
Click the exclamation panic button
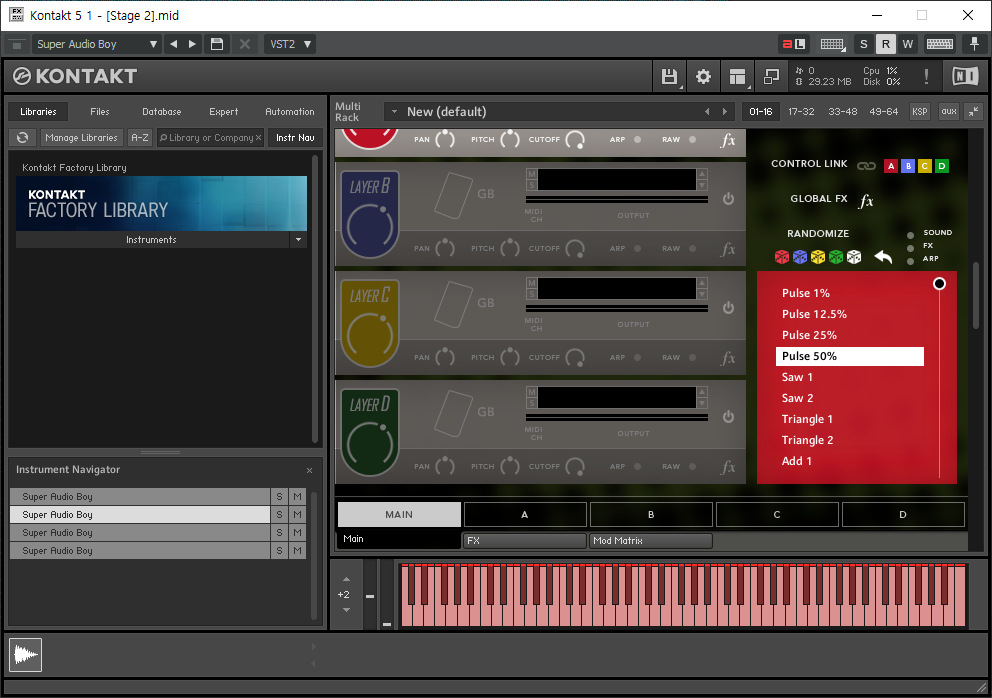pyautogui.click(x=926, y=77)
